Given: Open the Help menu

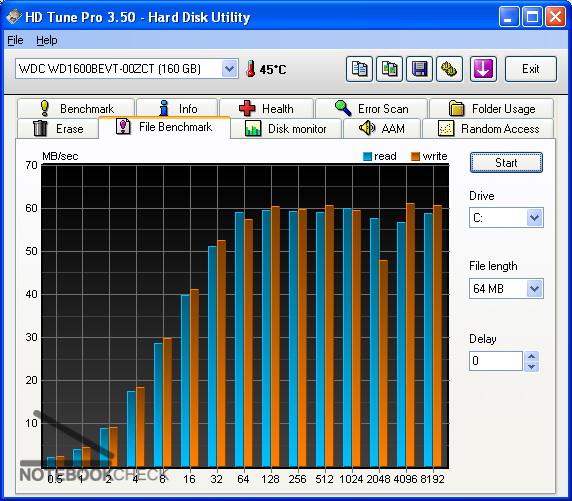Looking at the screenshot, I should tap(47, 40).
